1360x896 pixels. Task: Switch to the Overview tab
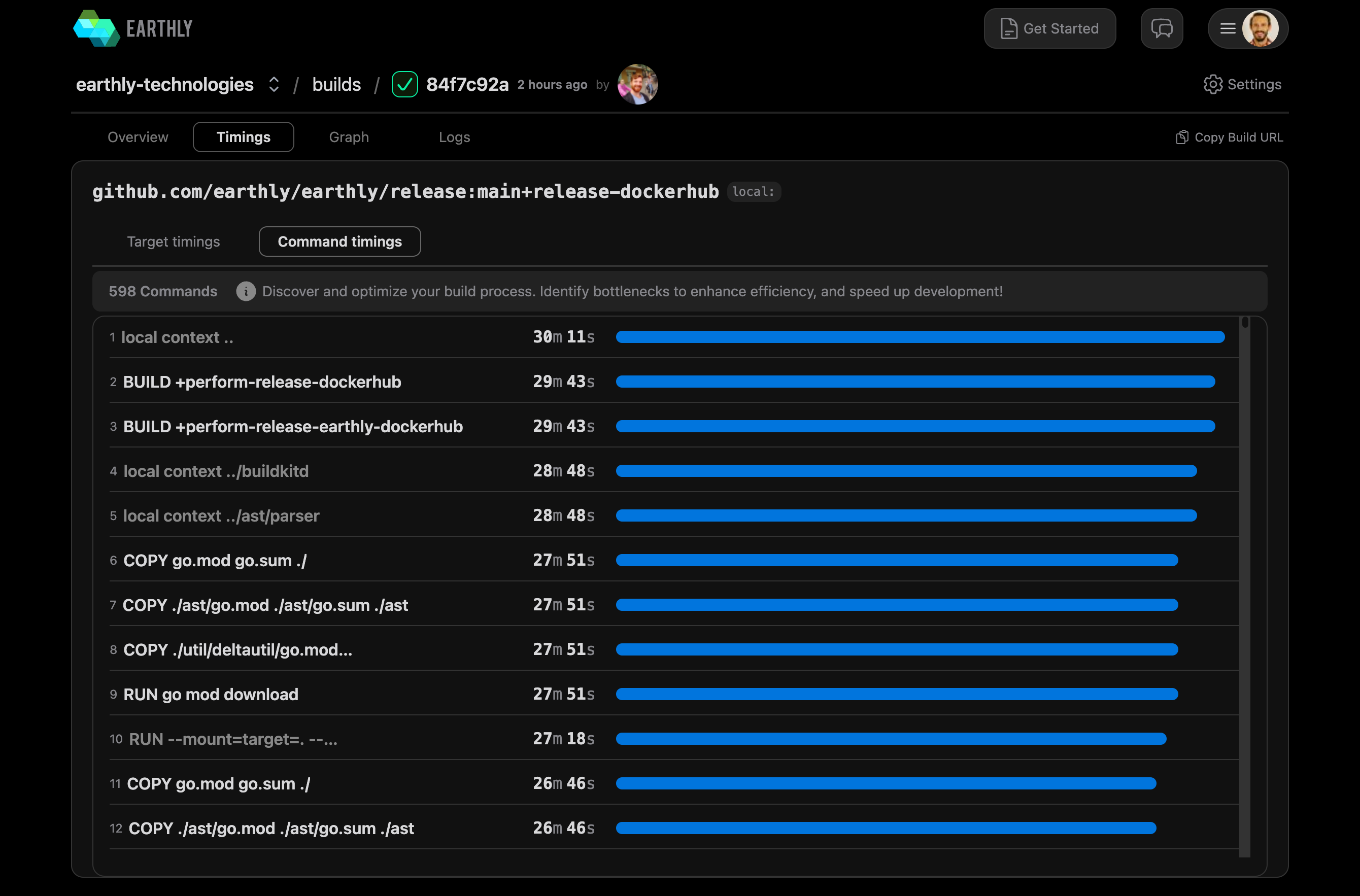tap(138, 137)
